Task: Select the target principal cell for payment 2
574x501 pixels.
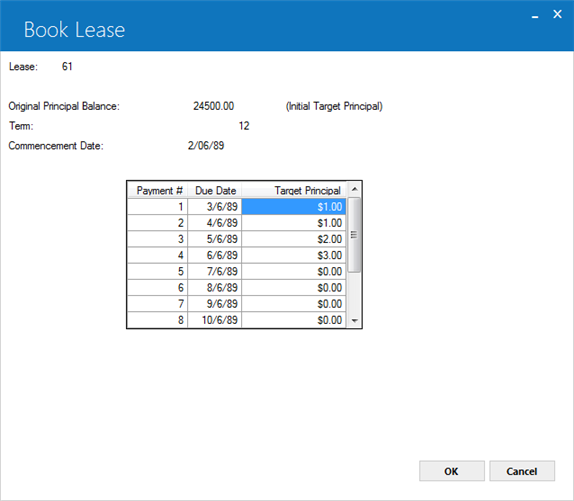Action: [x=294, y=223]
